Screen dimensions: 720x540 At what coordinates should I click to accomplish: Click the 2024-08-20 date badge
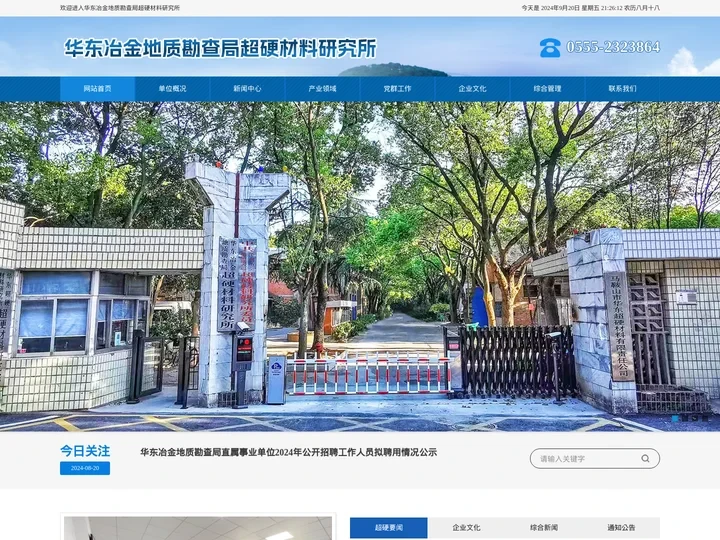point(85,468)
